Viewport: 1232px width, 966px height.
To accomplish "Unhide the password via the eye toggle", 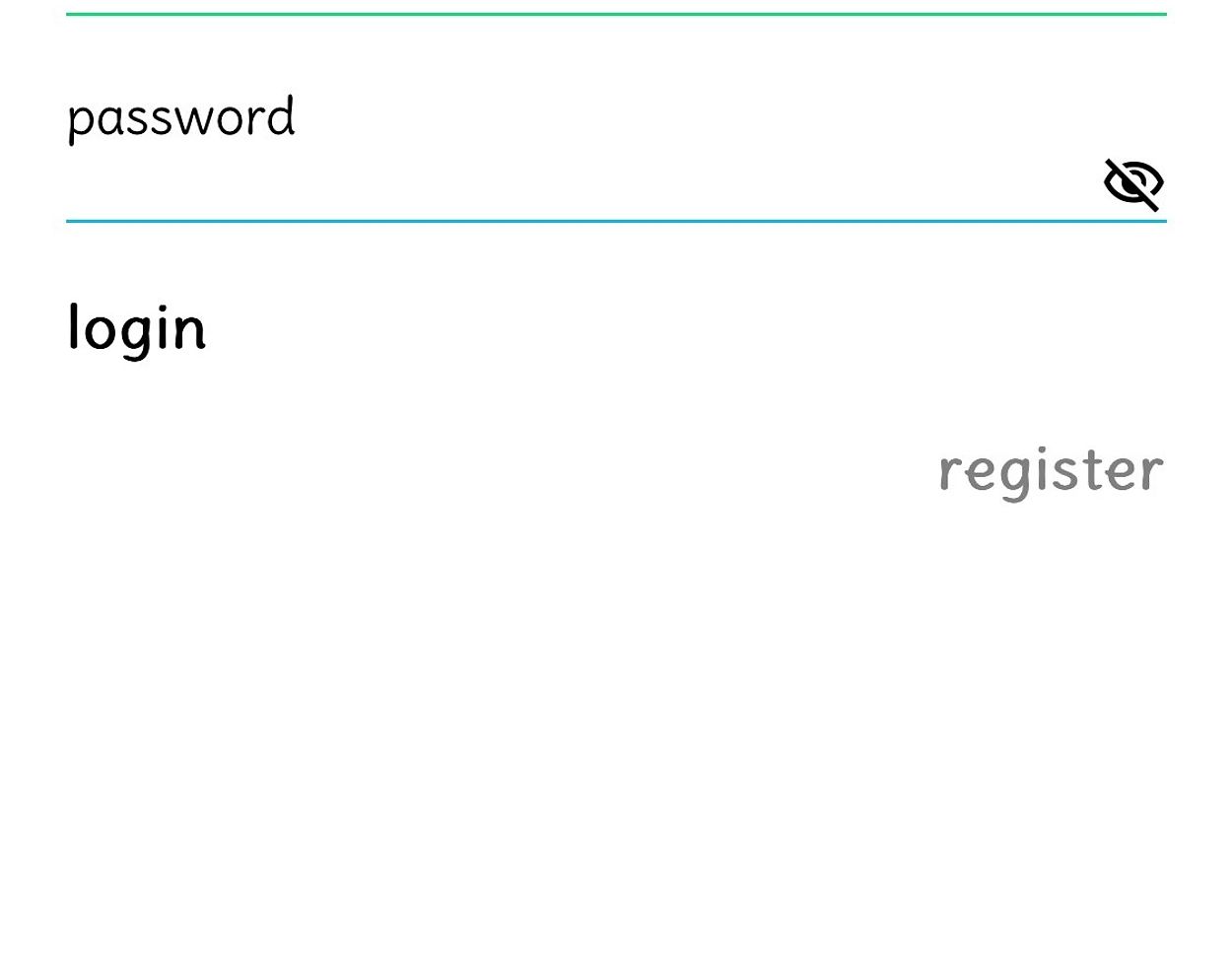I will 1132,183.
